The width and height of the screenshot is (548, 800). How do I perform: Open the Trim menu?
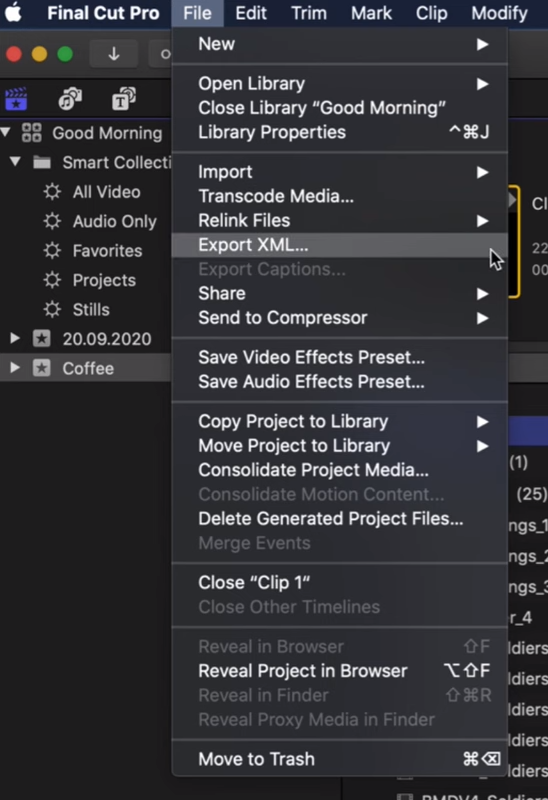coord(309,13)
